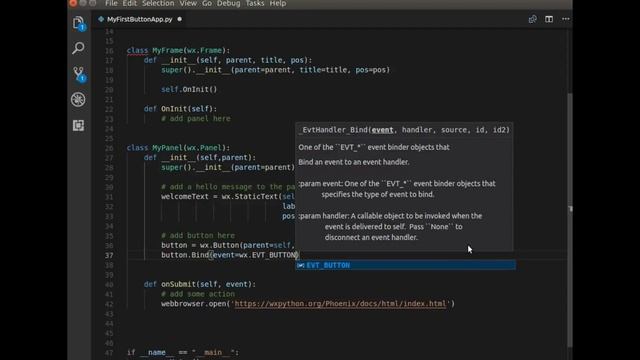Open the wxpython.org Phoenix docs link
The width and height of the screenshot is (640, 360).
(x=340, y=304)
